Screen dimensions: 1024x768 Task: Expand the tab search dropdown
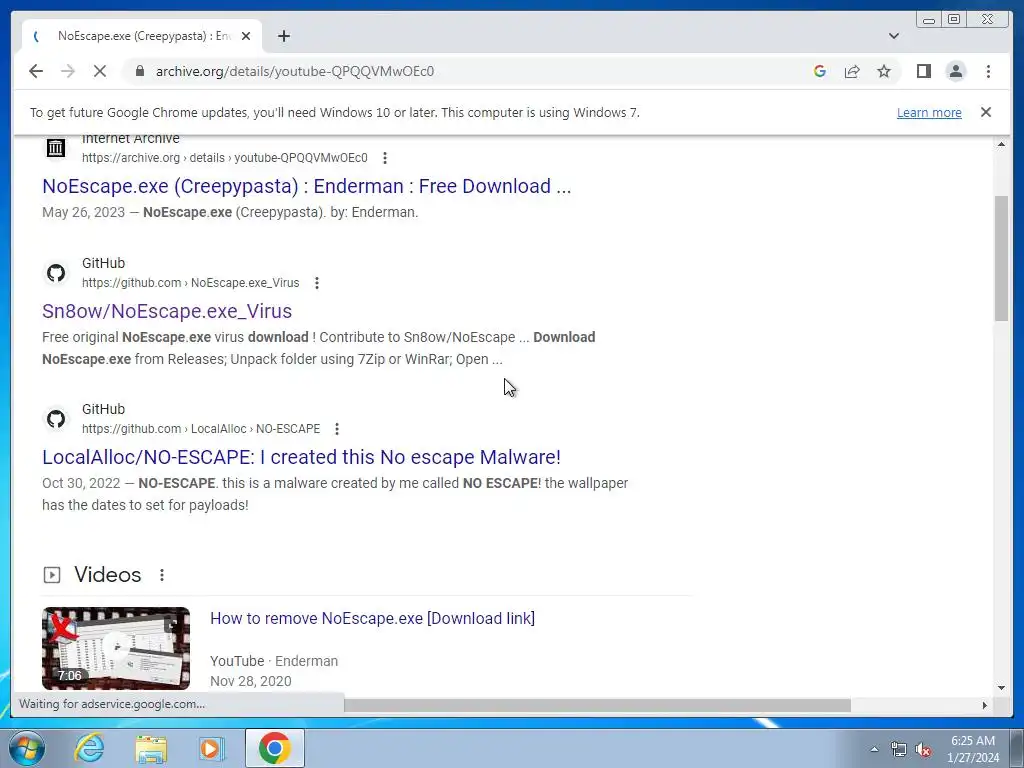893,36
